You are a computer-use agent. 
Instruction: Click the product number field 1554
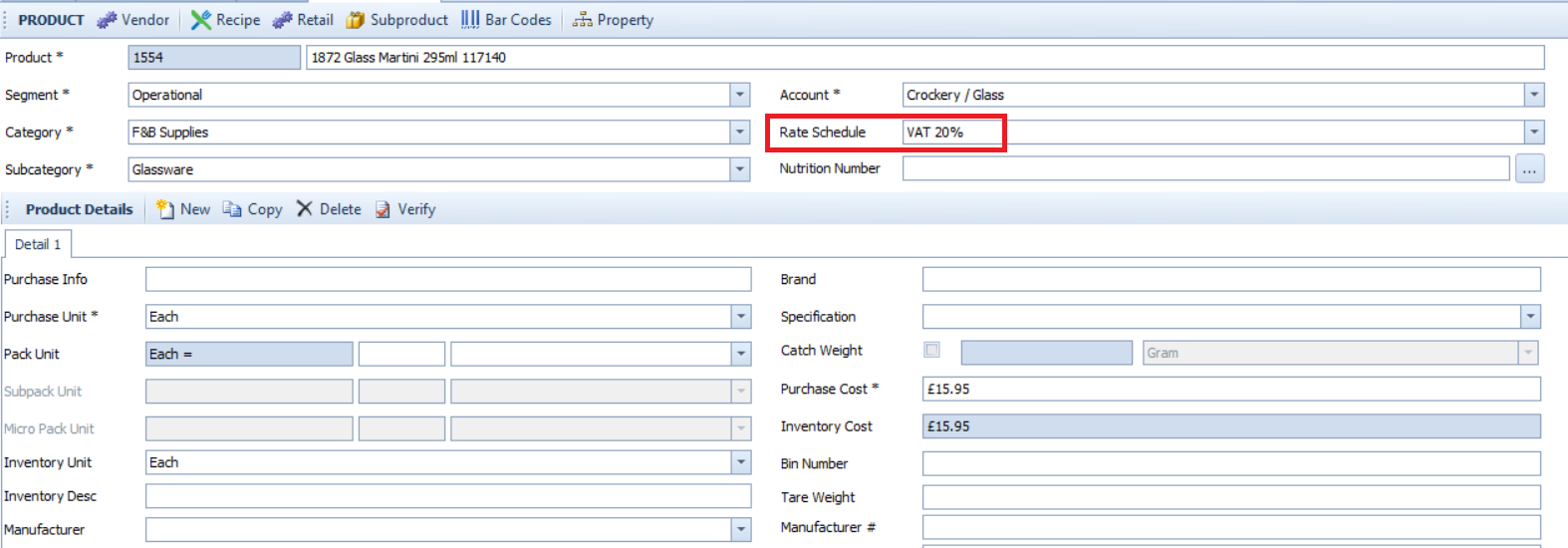(x=214, y=58)
